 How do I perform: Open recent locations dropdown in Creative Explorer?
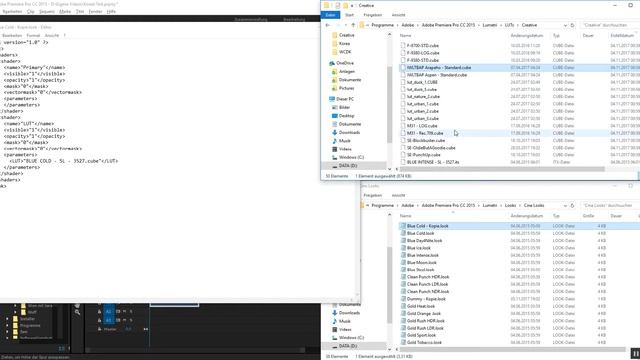coord(346,25)
